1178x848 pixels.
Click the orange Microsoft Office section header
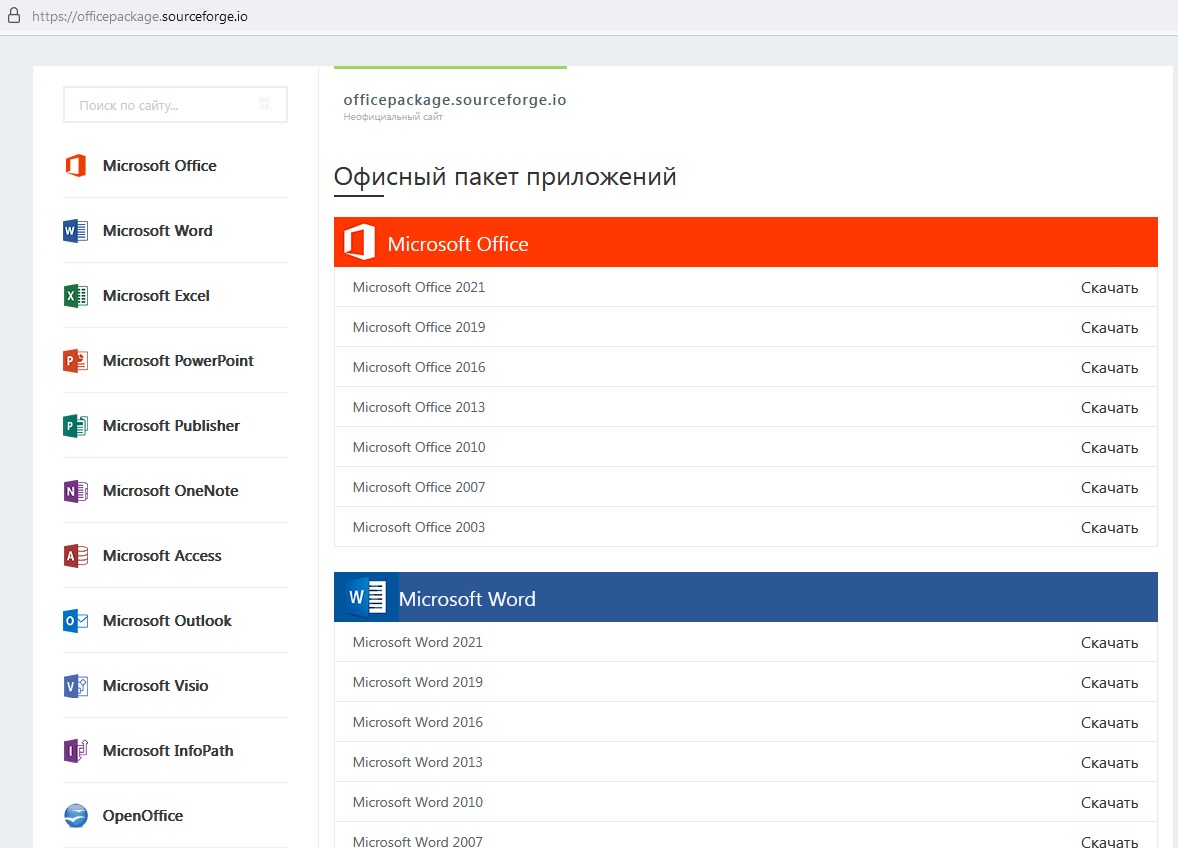tap(745, 243)
